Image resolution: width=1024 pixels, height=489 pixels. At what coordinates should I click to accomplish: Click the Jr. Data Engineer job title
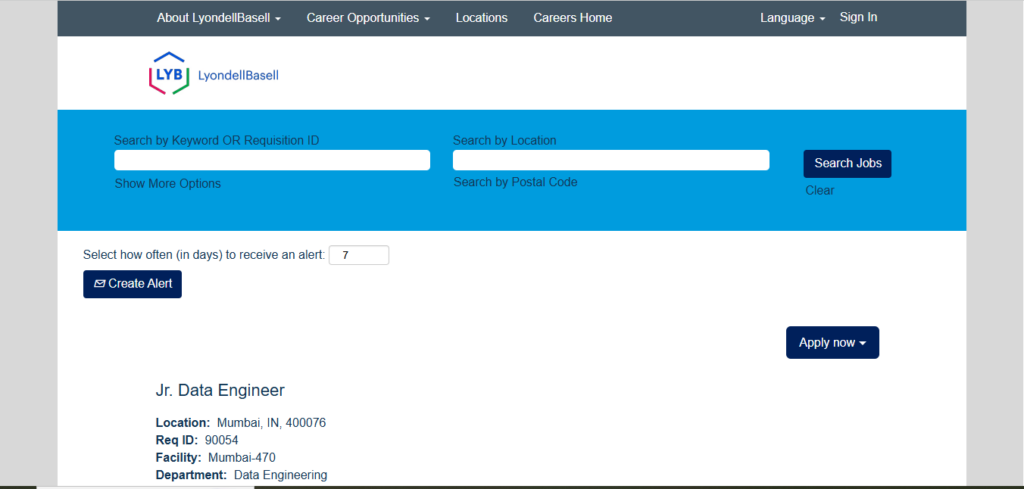coord(220,390)
